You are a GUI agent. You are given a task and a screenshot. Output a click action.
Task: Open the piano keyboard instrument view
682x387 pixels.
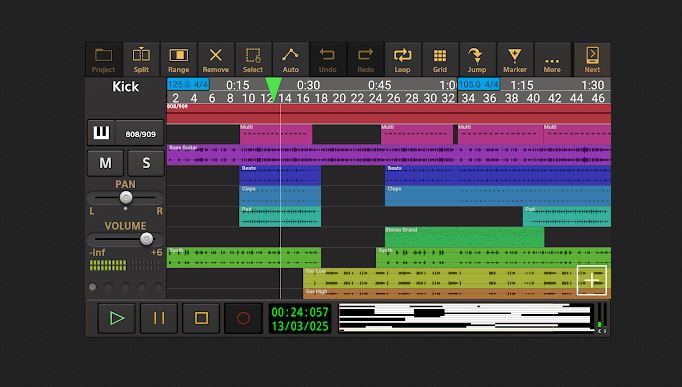pos(101,133)
